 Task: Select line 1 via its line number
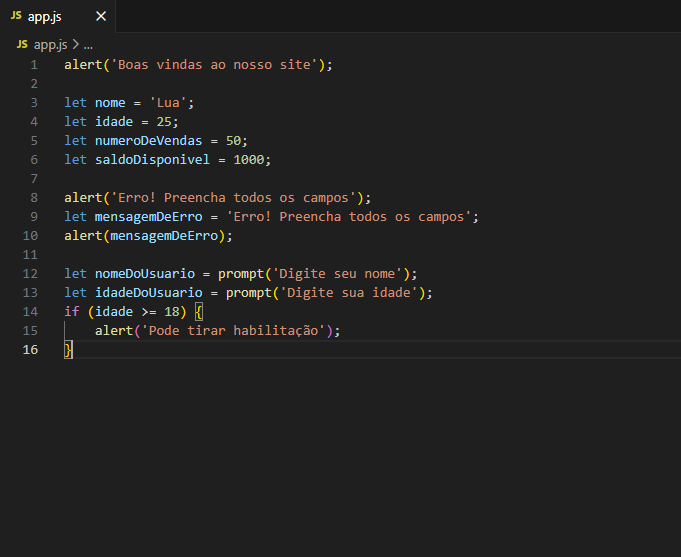point(33,65)
